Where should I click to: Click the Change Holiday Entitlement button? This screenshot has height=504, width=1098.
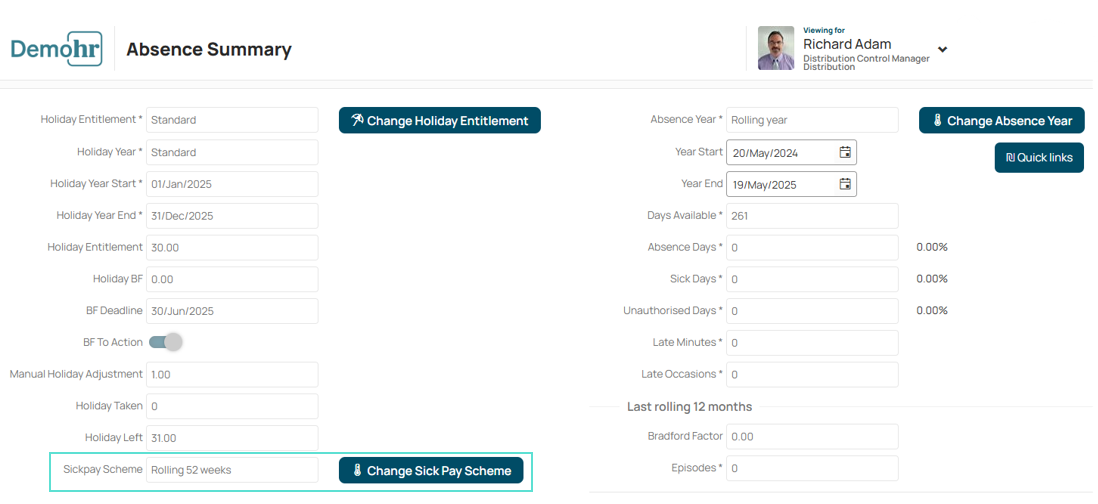coord(440,120)
